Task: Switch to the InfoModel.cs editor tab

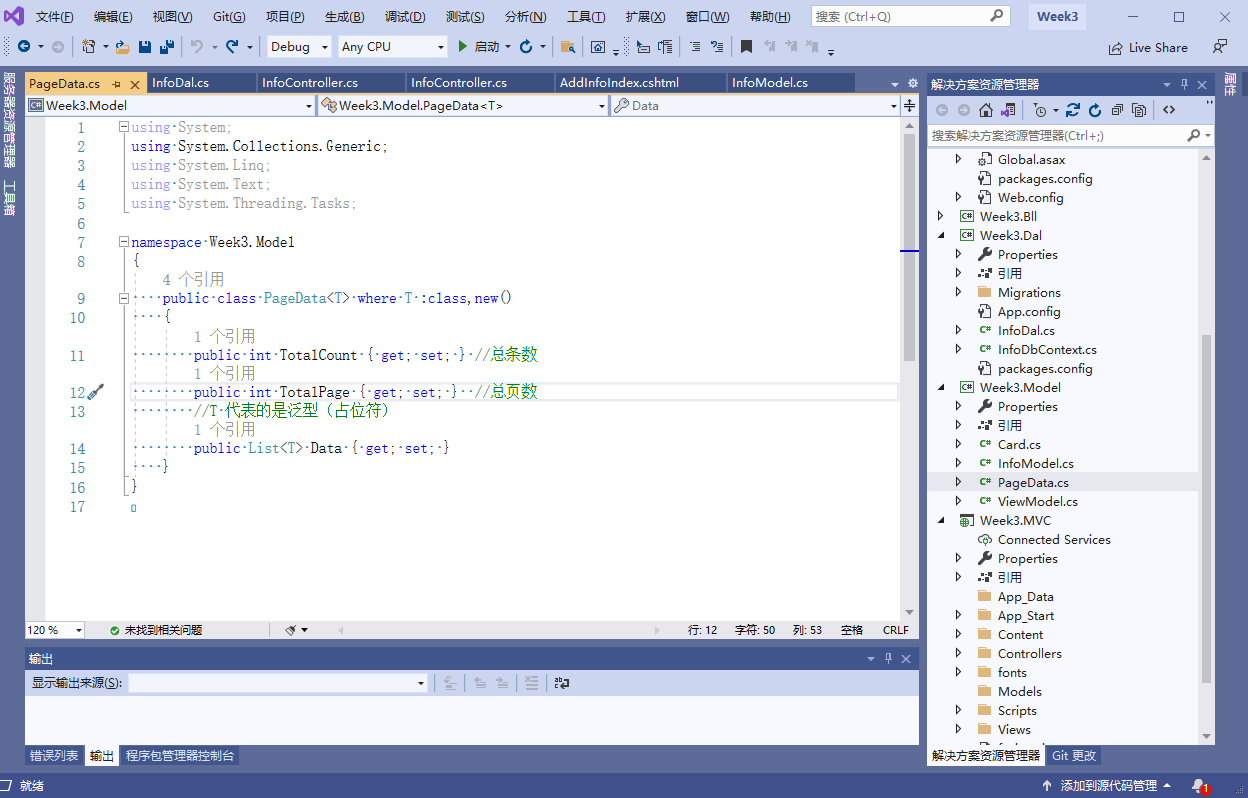Action: coord(769,83)
